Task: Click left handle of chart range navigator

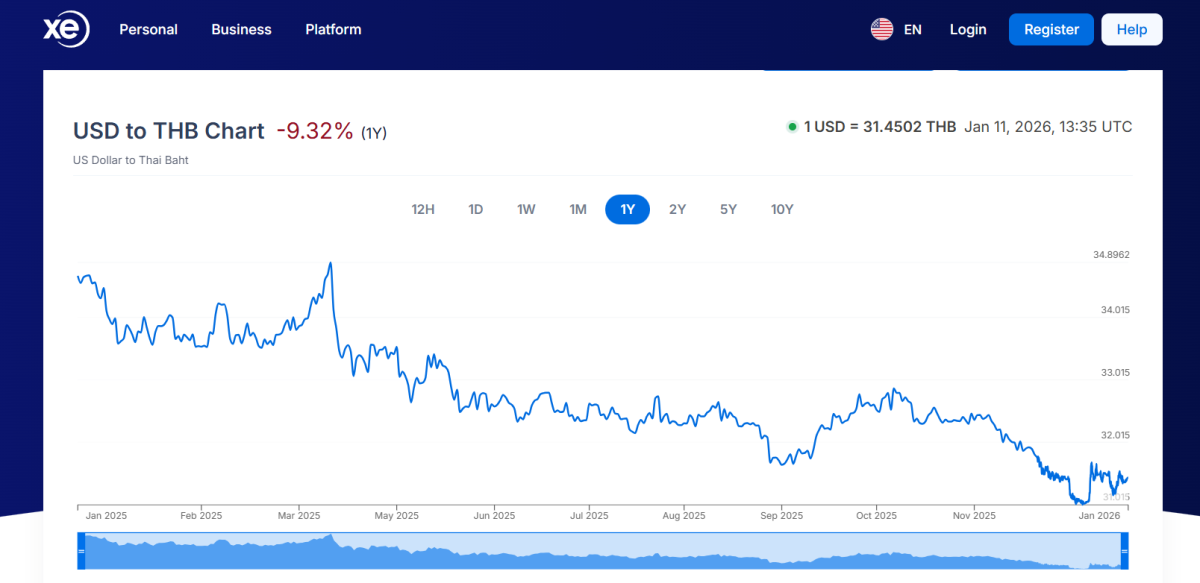Action: tap(81, 551)
